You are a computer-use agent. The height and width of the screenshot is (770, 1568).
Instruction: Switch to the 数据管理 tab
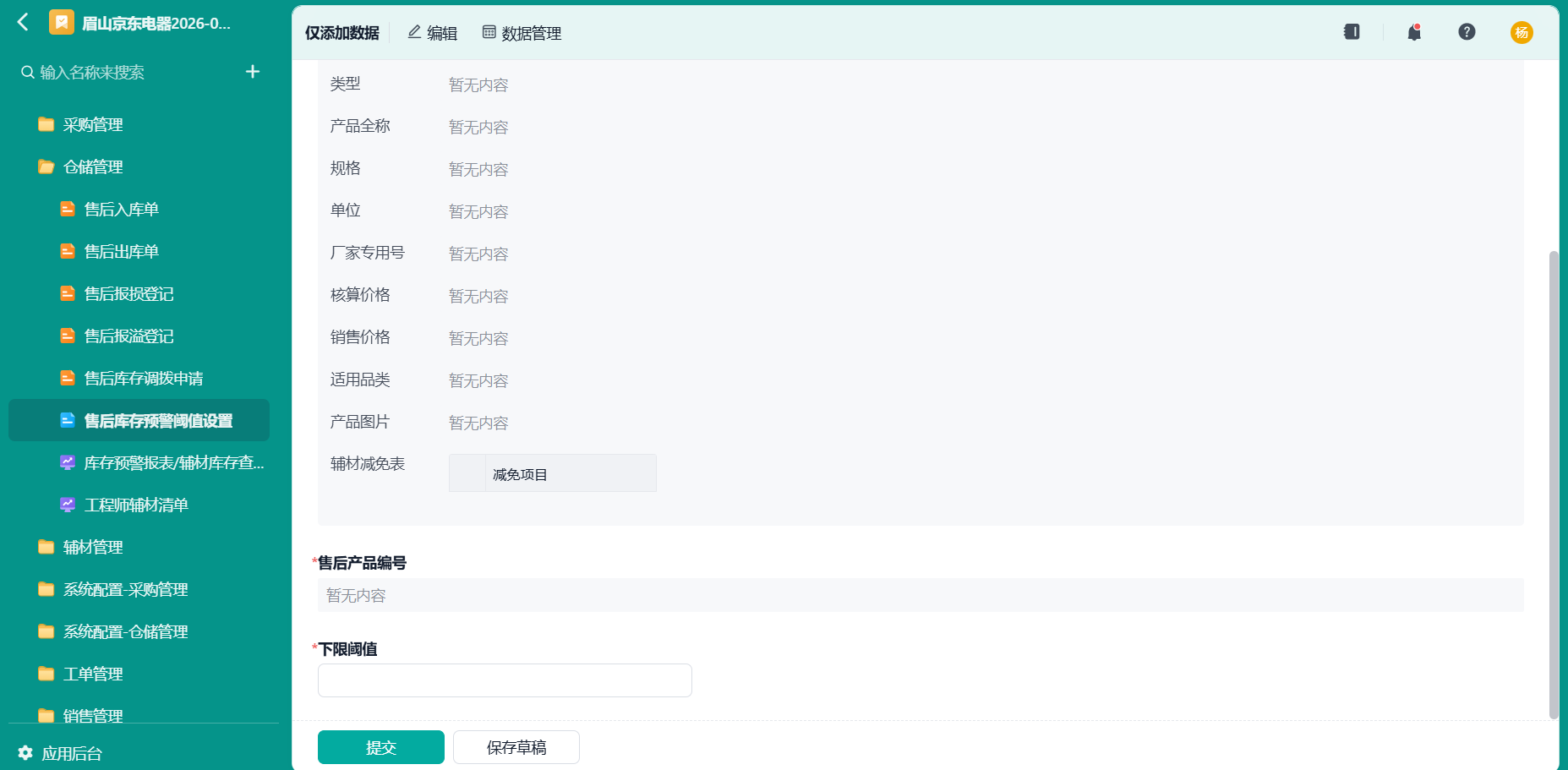tap(522, 33)
